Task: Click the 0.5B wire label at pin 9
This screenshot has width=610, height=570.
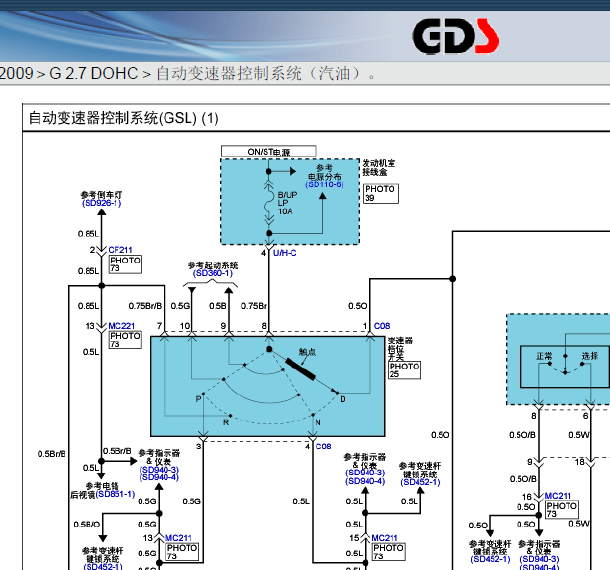Action: [x=217, y=306]
